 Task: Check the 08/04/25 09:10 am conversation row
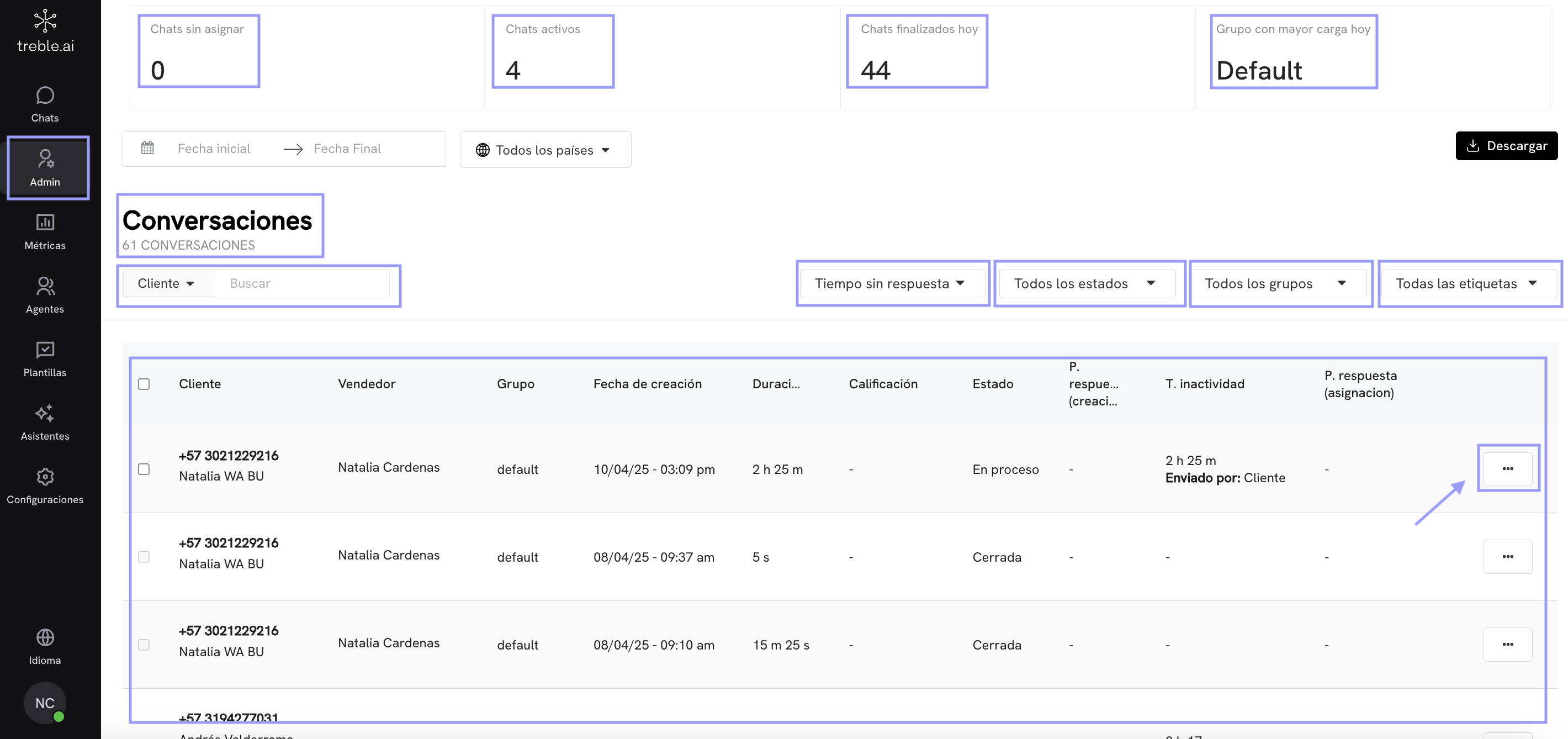(x=144, y=644)
